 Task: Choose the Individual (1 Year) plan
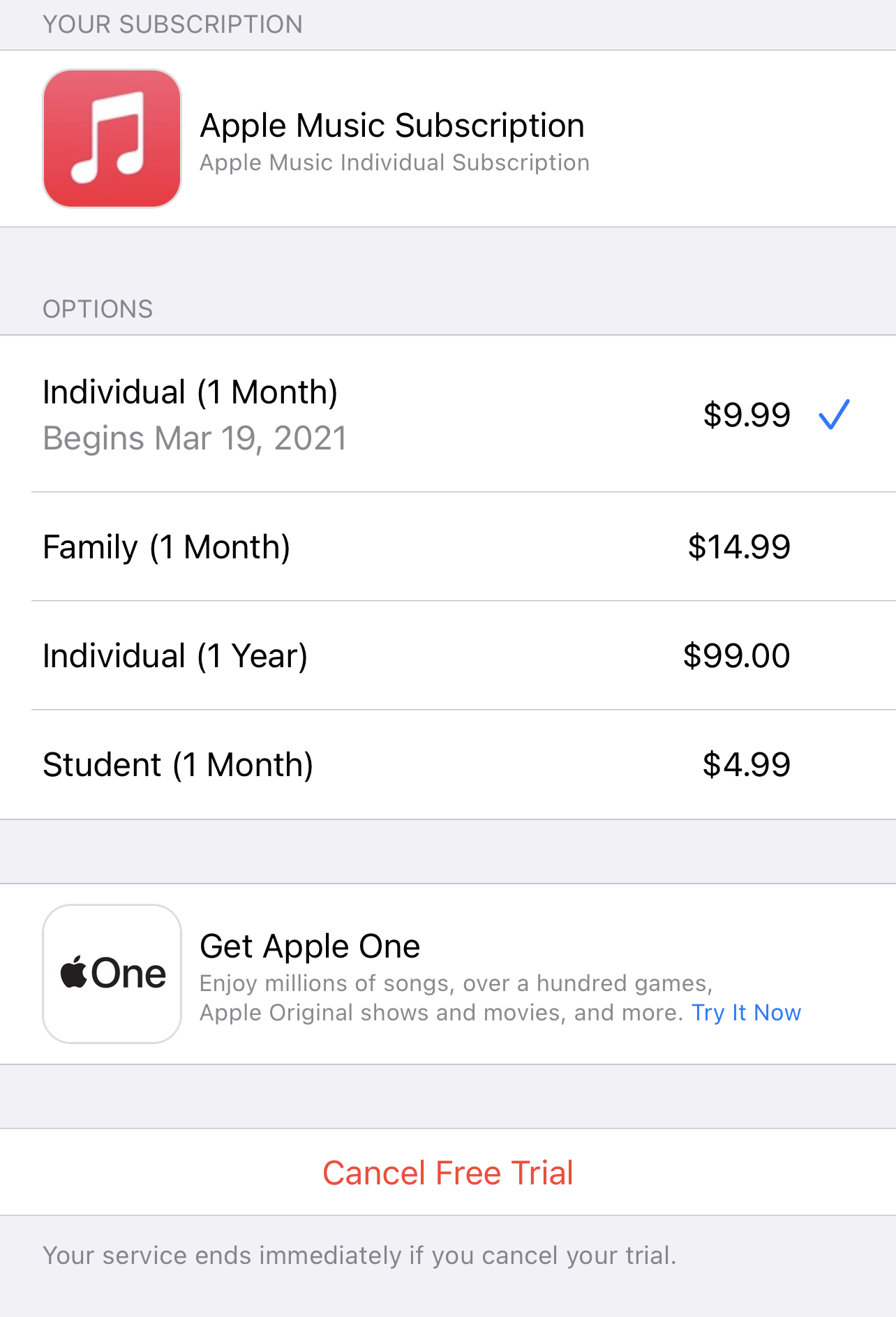click(x=175, y=656)
